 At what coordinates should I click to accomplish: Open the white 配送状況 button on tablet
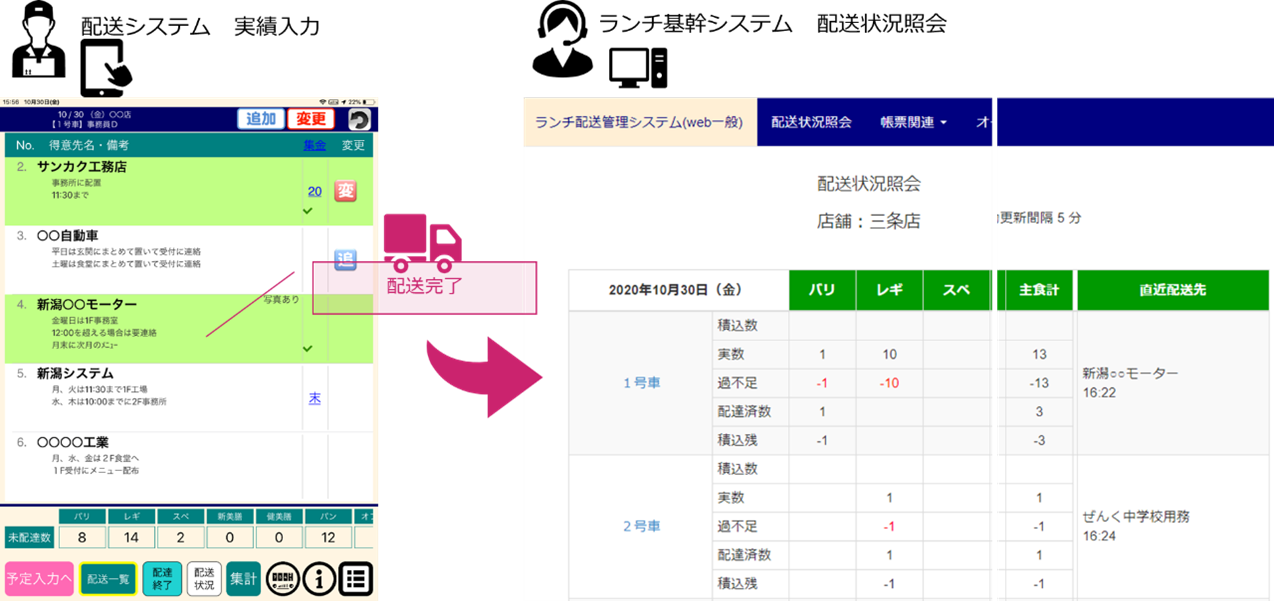204,579
